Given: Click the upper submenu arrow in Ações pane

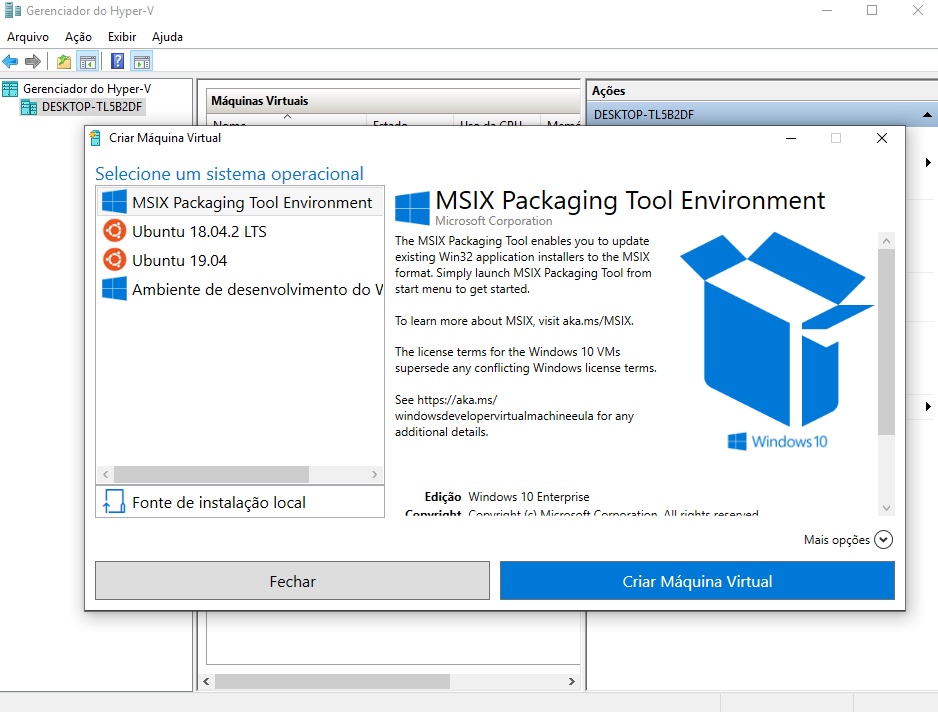Looking at the screenshot, I should click(x=928, y=163).
